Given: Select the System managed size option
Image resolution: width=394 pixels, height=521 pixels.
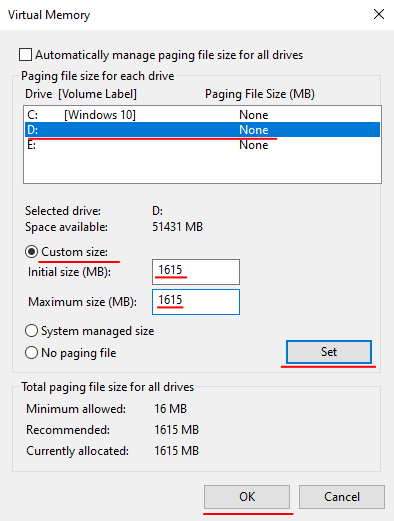Looking at the screenshot, I should coord(31,331).
